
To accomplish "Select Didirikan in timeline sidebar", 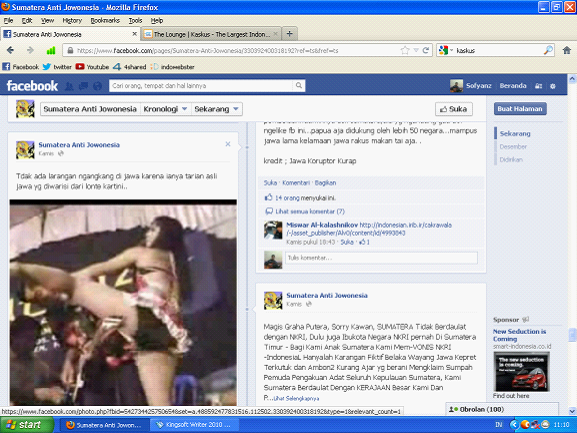I will pos(511,159).
